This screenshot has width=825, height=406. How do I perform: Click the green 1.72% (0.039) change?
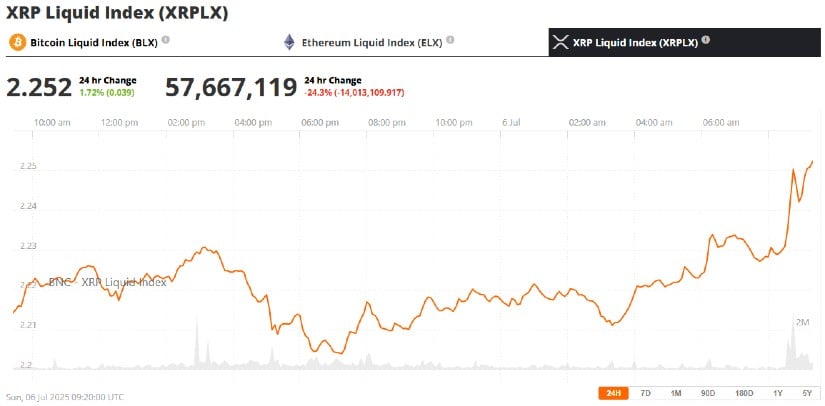click(x=107, y=93)
